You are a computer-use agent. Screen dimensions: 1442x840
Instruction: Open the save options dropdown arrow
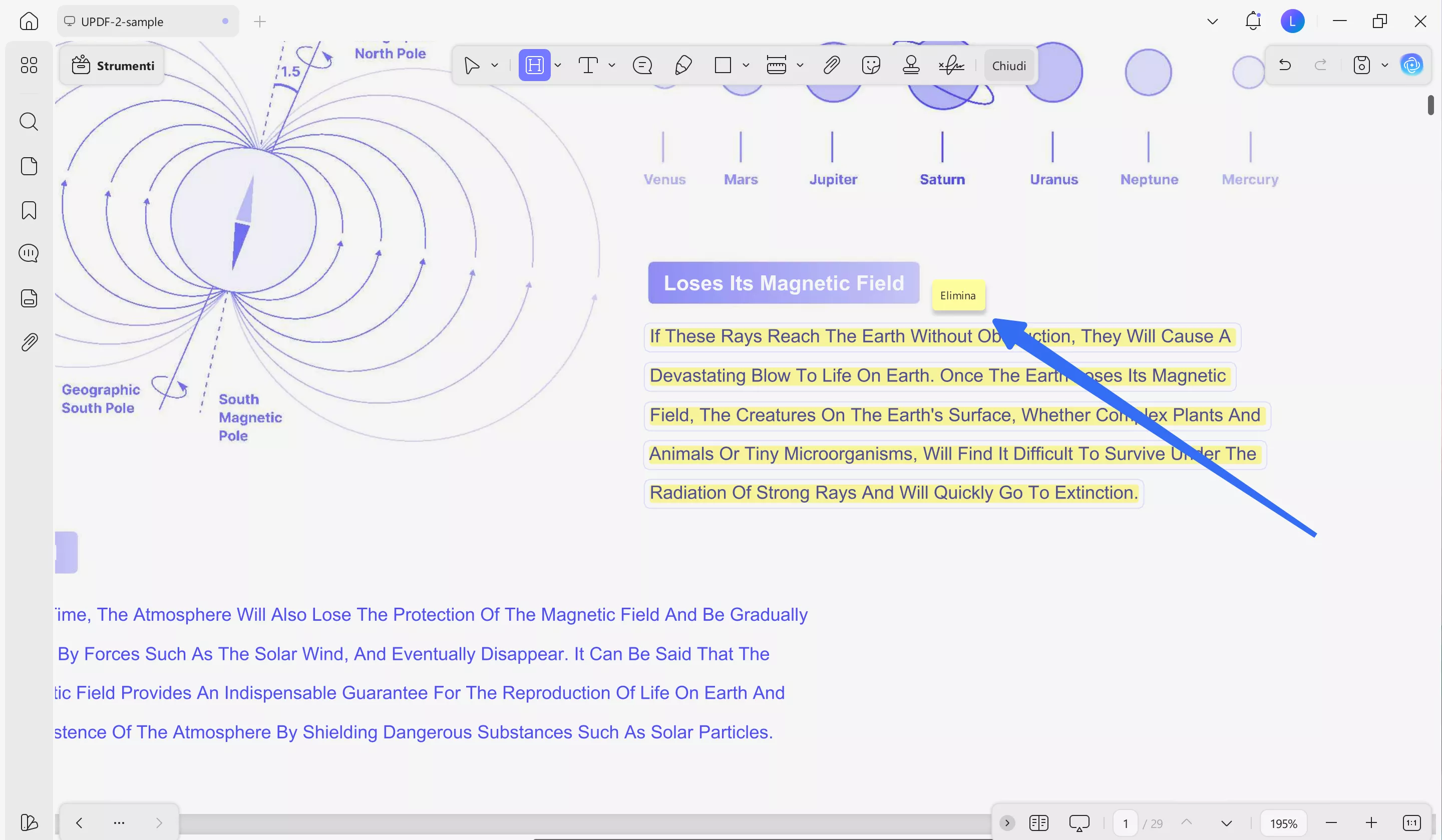[1385, 65]
